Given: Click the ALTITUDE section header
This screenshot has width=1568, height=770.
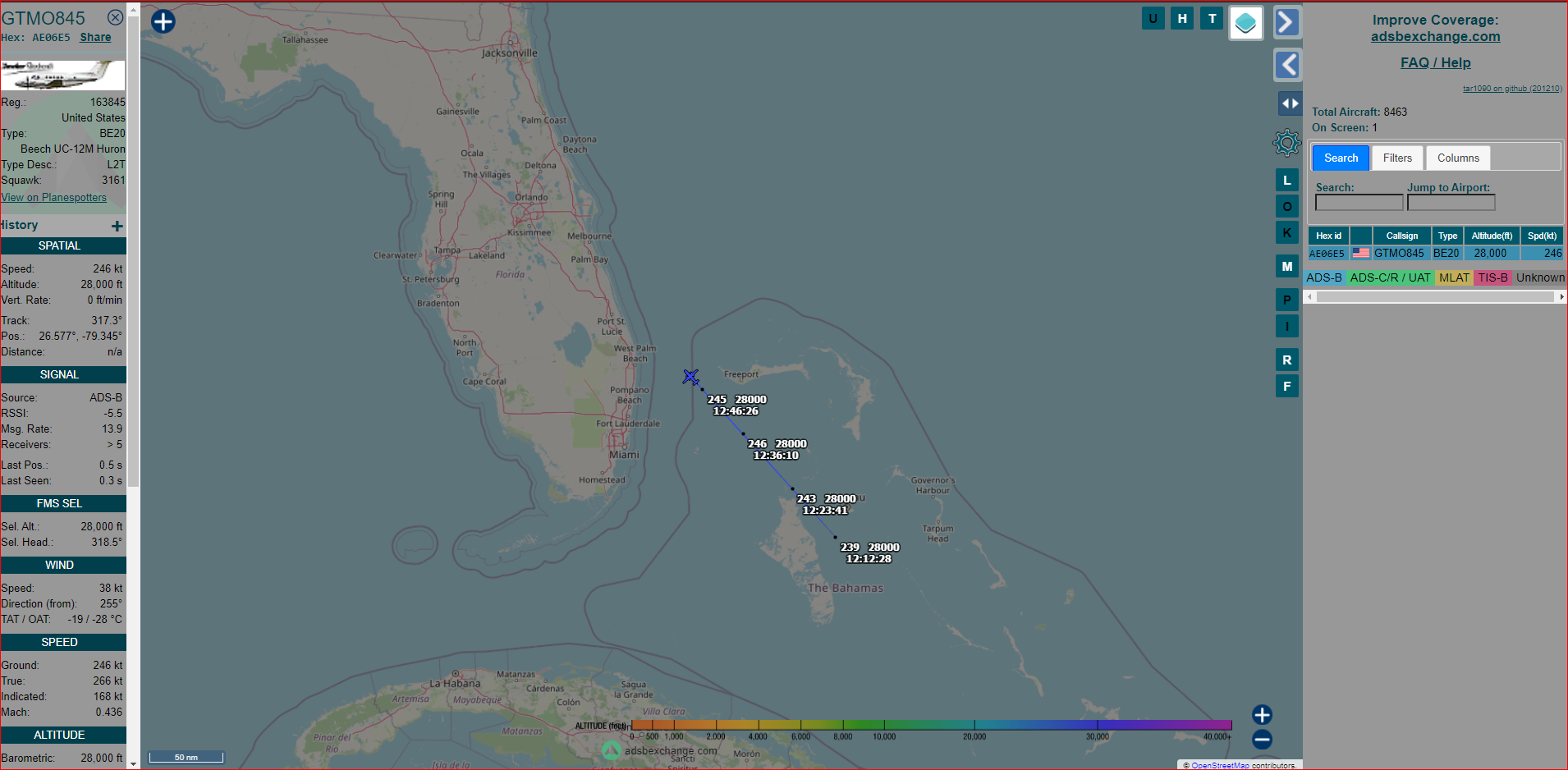Looking at the screenshot, I should 63,735.
